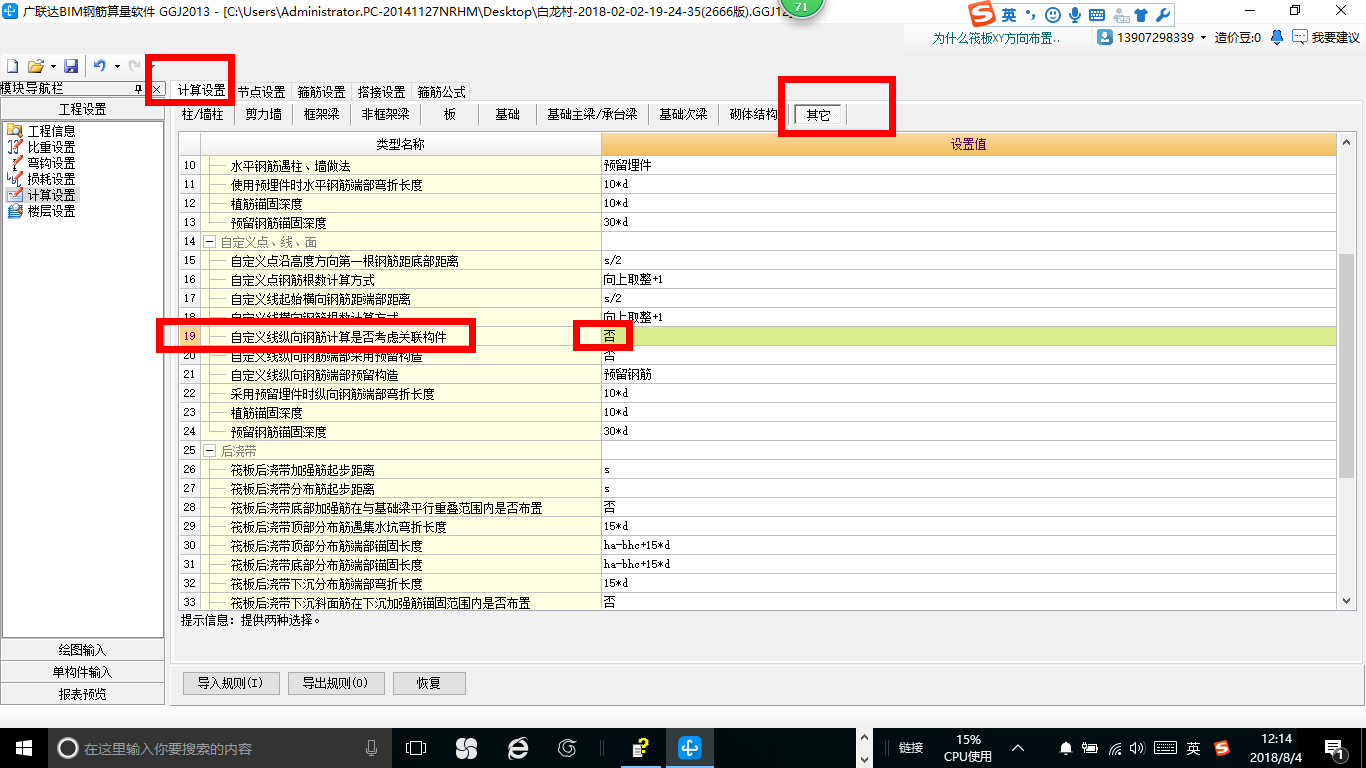Select 计算设置 in the navigation tree
Image resolution: width=1366 pixels, height=768 pixels.
(51, 195)
